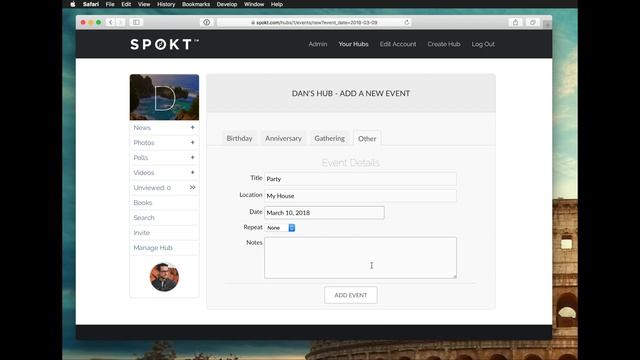Select the Anniversary tab
This screenshot has width=640, height=360.
coord(283,138)
